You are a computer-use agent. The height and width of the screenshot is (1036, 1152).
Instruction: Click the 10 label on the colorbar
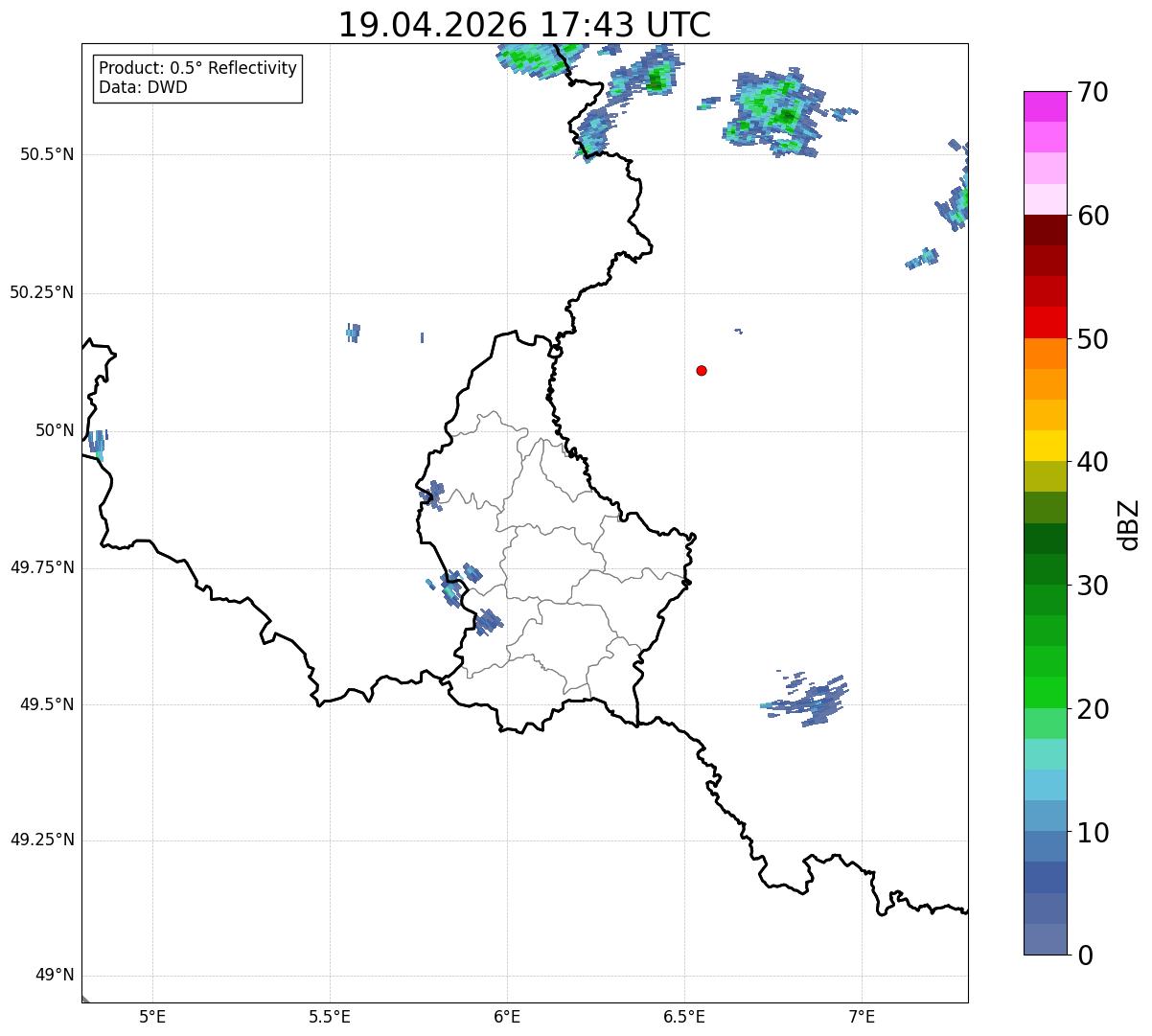(x=1094, y=833)
